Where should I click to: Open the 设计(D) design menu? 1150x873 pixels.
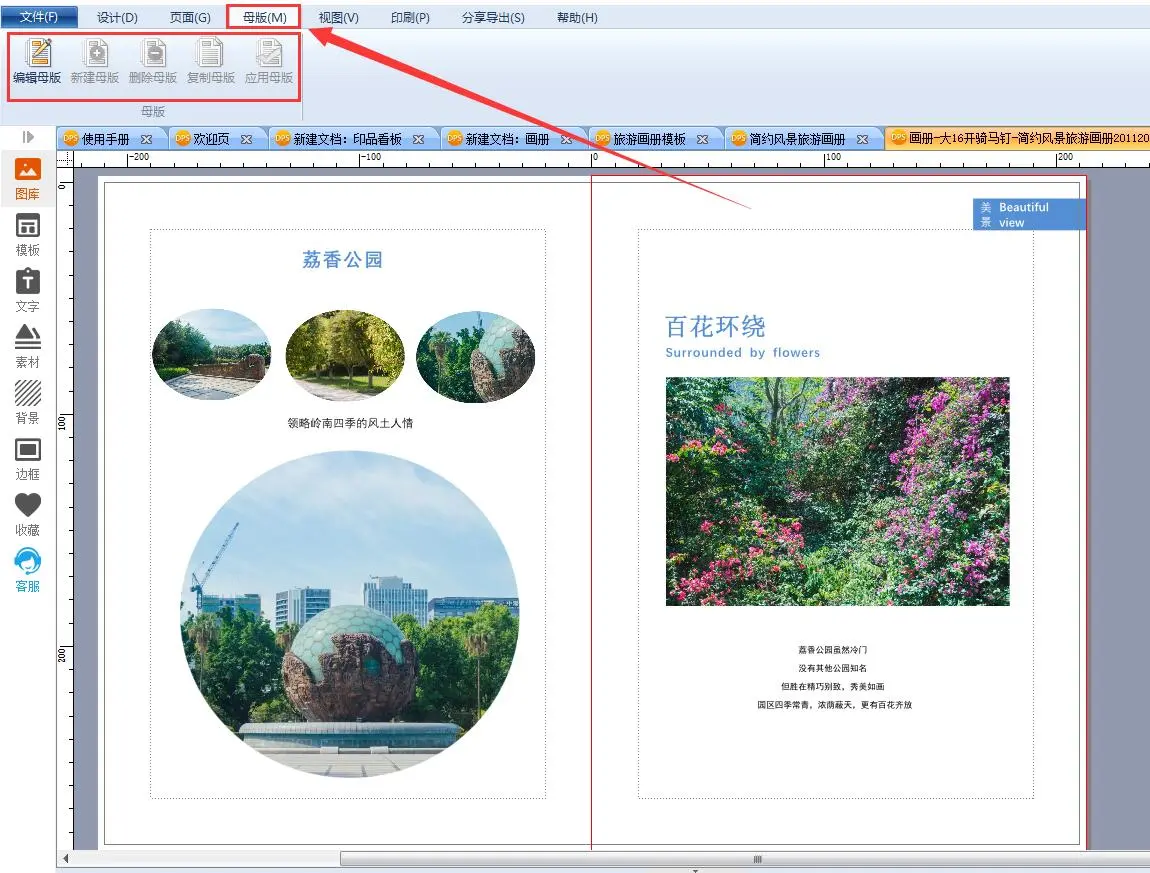117,17
